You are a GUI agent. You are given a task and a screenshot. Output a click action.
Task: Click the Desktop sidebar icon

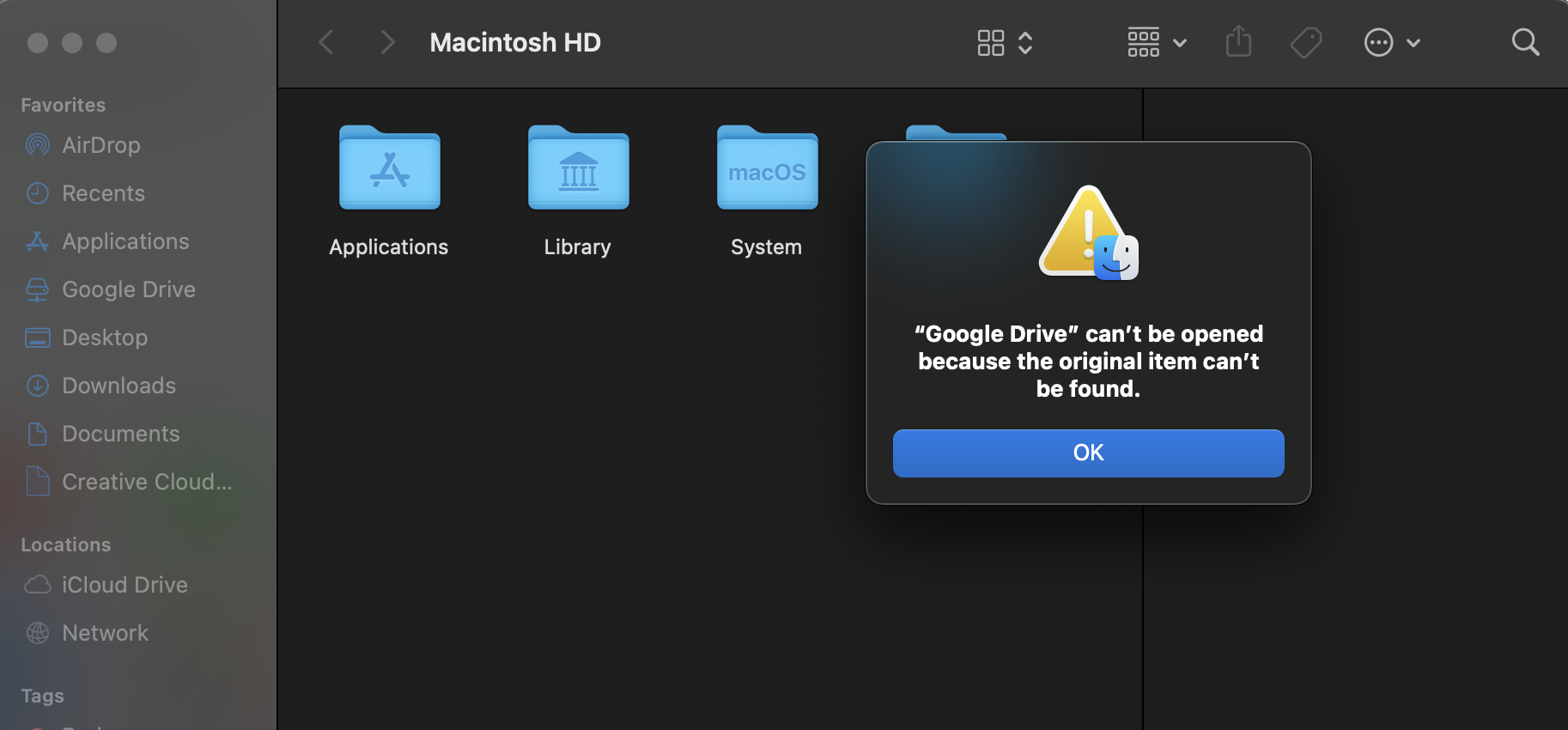point(38,338)
